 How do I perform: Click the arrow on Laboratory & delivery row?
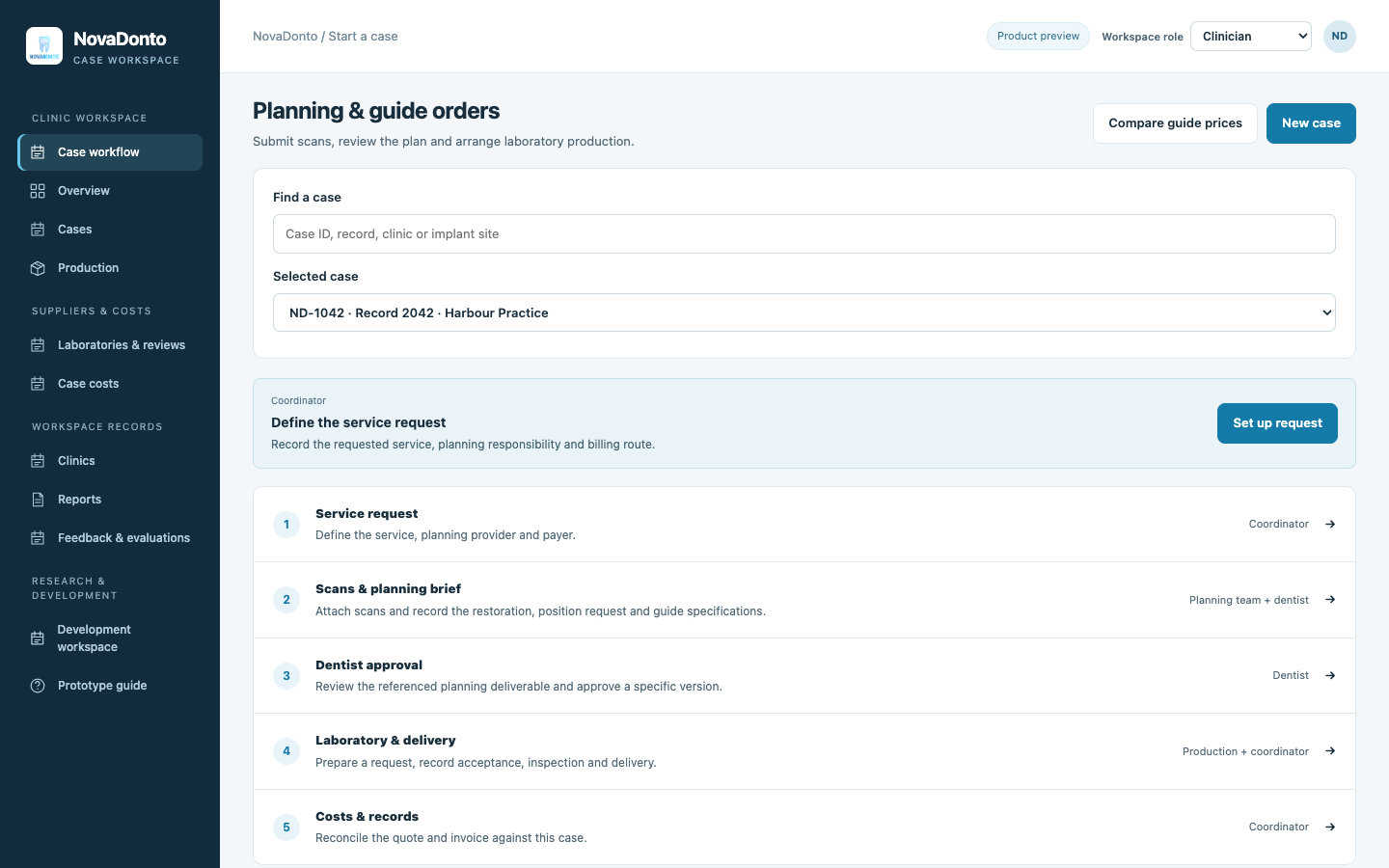1330,751
